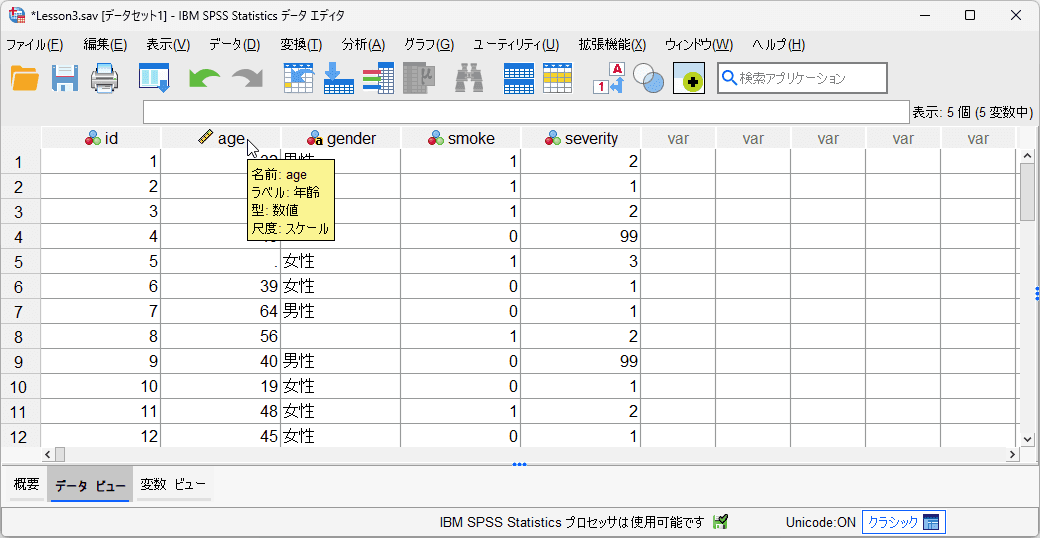Click the Use variable sets circles icon

pyautogui.click(x=649, y=78)
